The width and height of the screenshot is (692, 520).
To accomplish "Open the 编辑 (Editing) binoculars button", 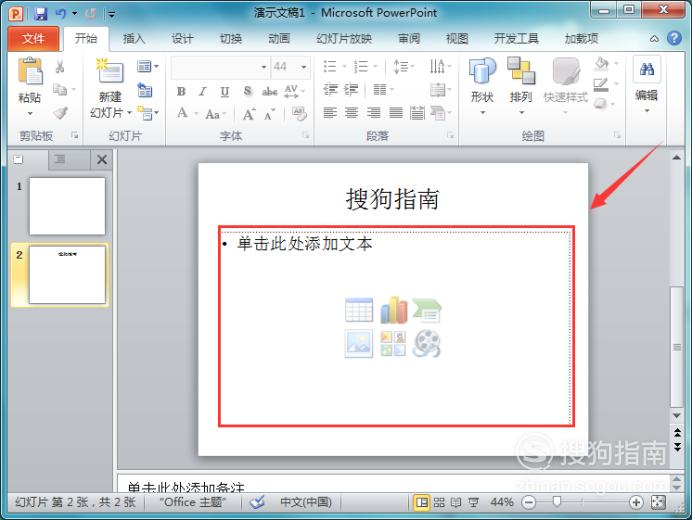I will pos(647,84).
